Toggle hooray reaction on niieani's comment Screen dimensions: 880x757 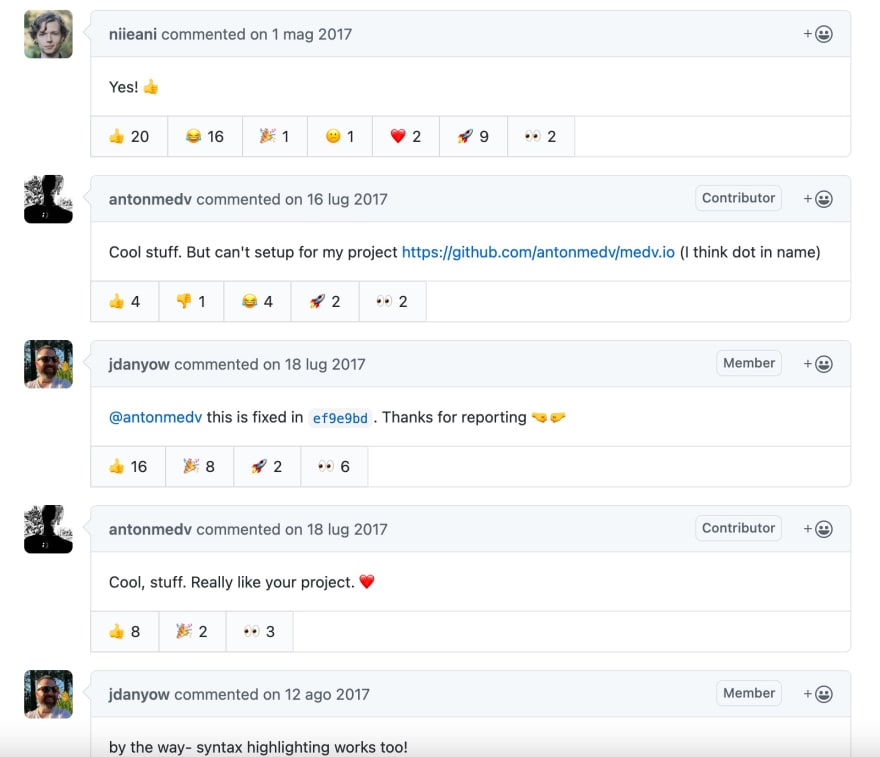pos(275,136)
